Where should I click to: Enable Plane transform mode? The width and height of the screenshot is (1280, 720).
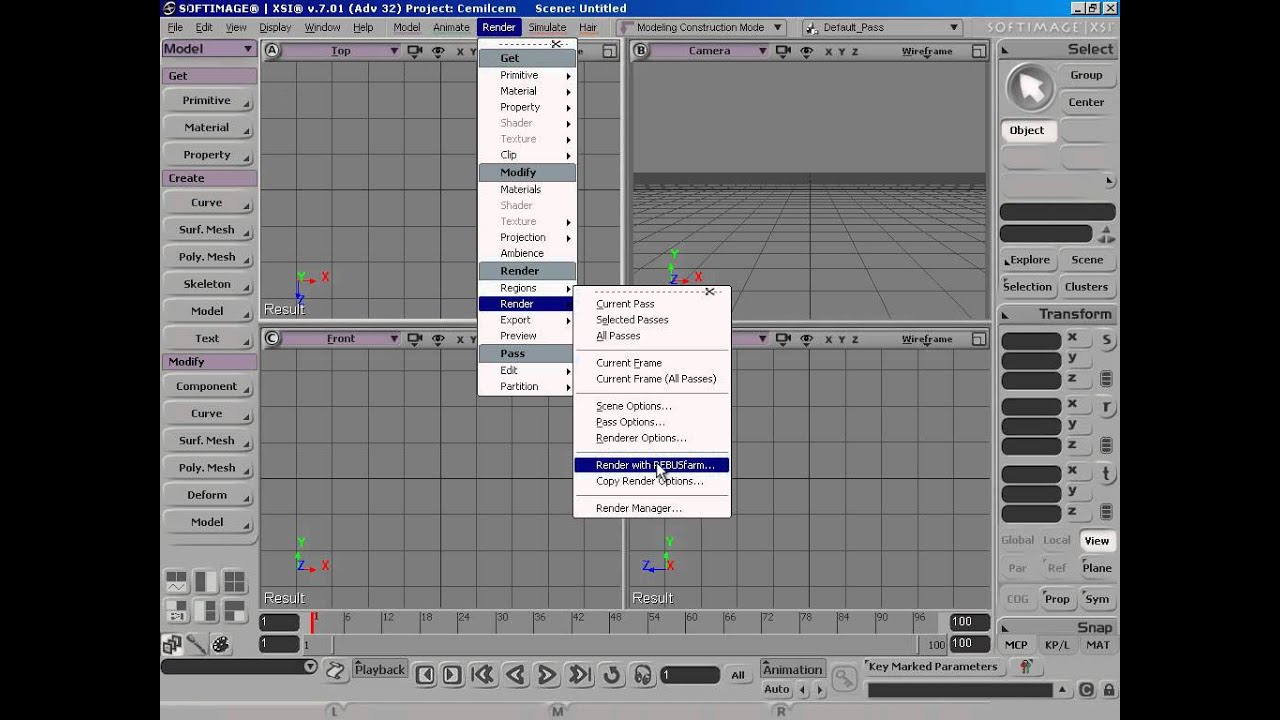pos(1097,568)
